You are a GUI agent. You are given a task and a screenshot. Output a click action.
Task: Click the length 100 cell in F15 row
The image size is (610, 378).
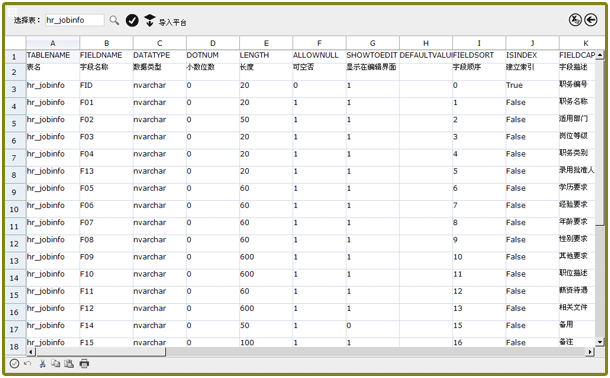(x=266, y=343)
